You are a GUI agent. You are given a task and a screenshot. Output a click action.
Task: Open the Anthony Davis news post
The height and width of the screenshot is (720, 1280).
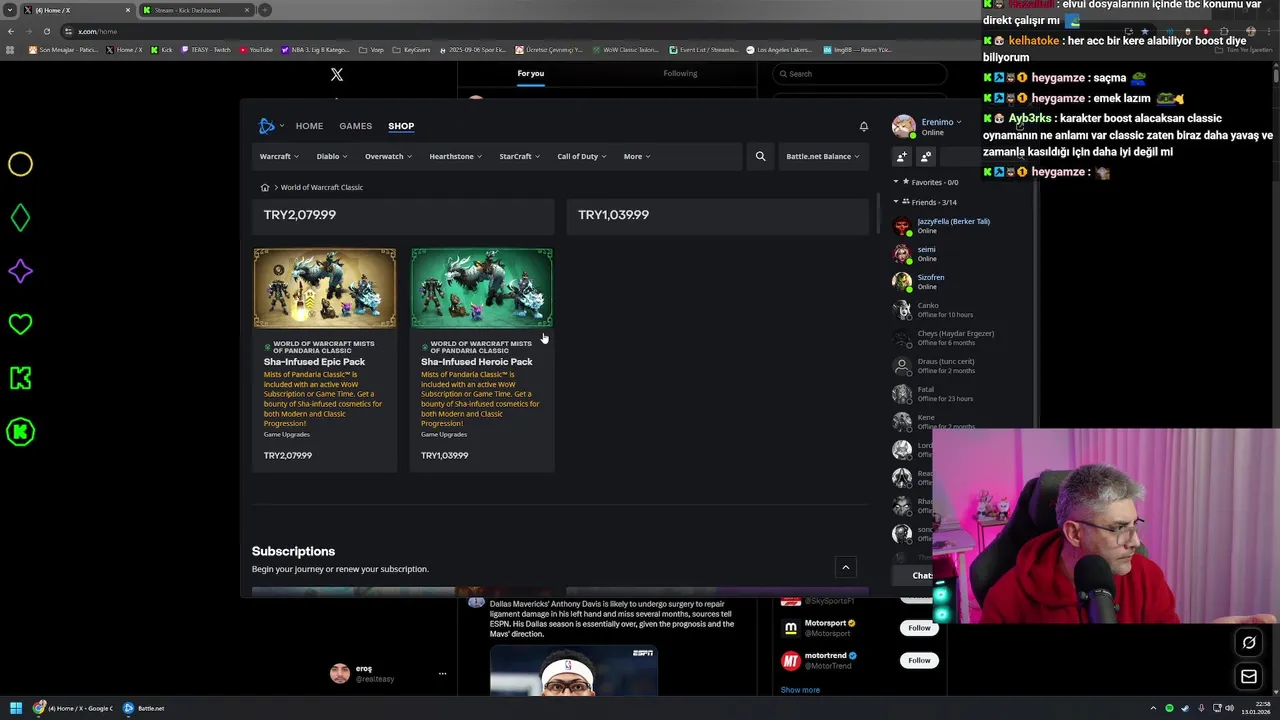click(611, 619)
